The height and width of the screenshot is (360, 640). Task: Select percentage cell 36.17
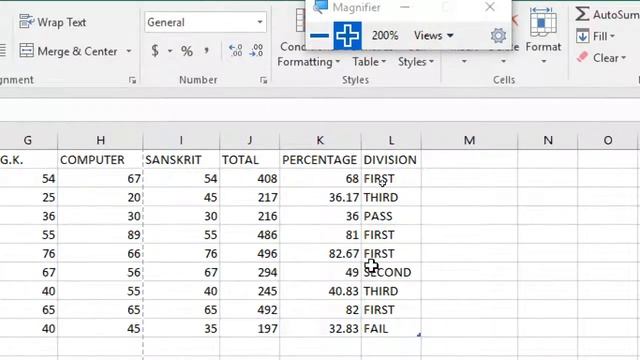(x=320, y=197)
